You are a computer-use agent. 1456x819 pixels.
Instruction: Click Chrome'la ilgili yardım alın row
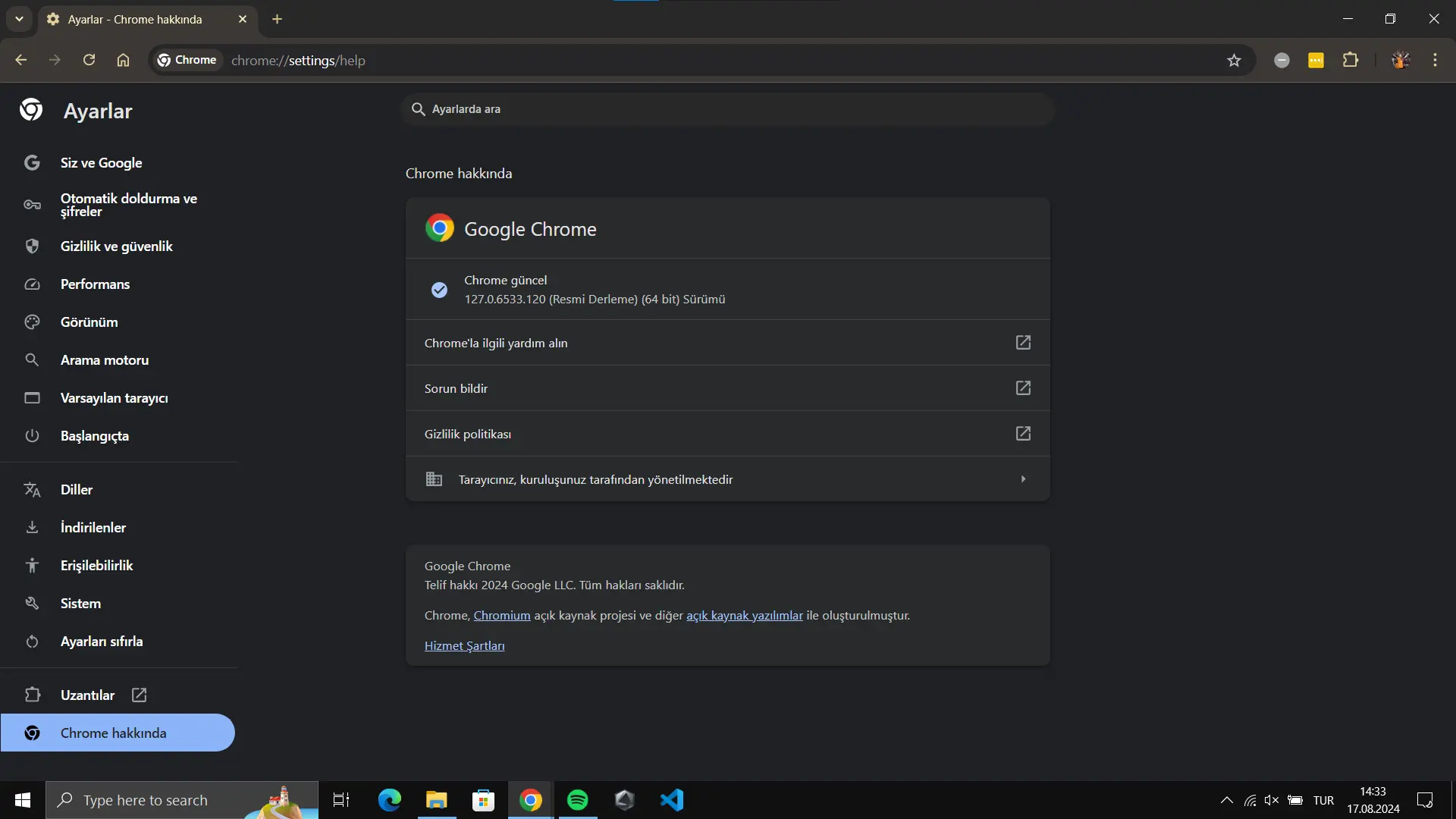tap(728, 343)
